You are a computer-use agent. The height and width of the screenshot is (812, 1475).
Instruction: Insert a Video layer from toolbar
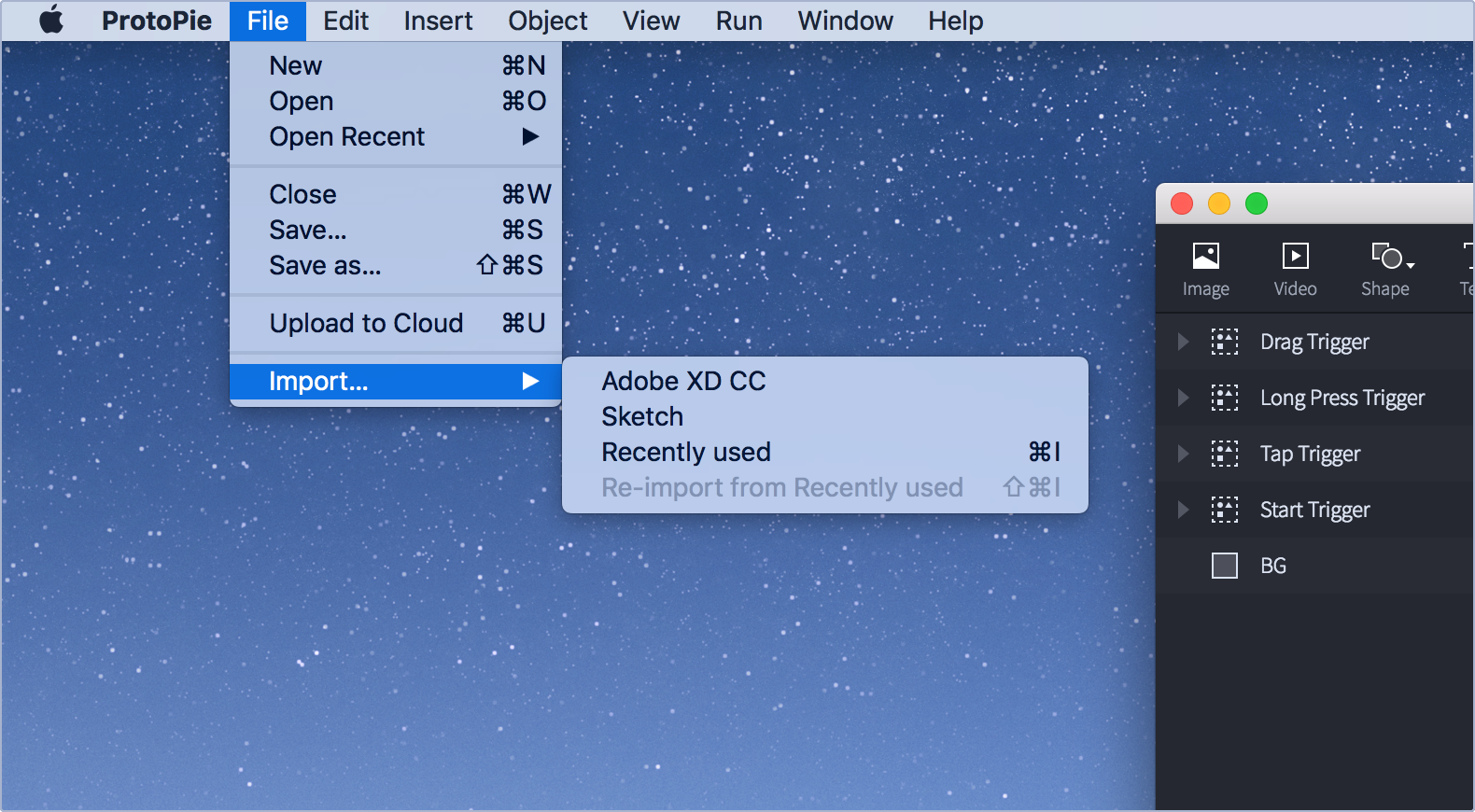click(x=1296, y=270)
